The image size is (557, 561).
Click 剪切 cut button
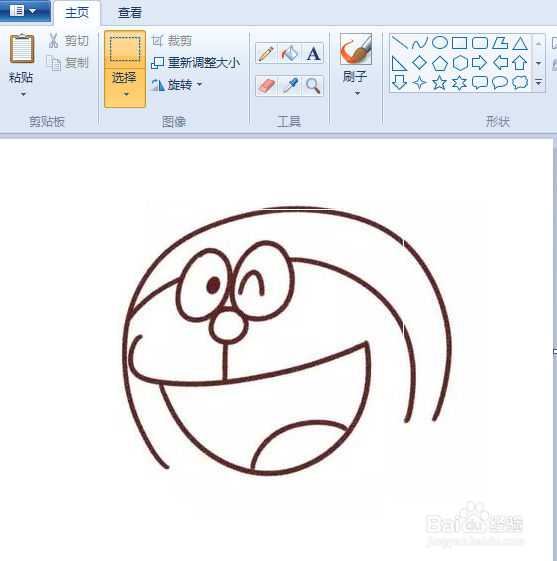pos(69,41)
